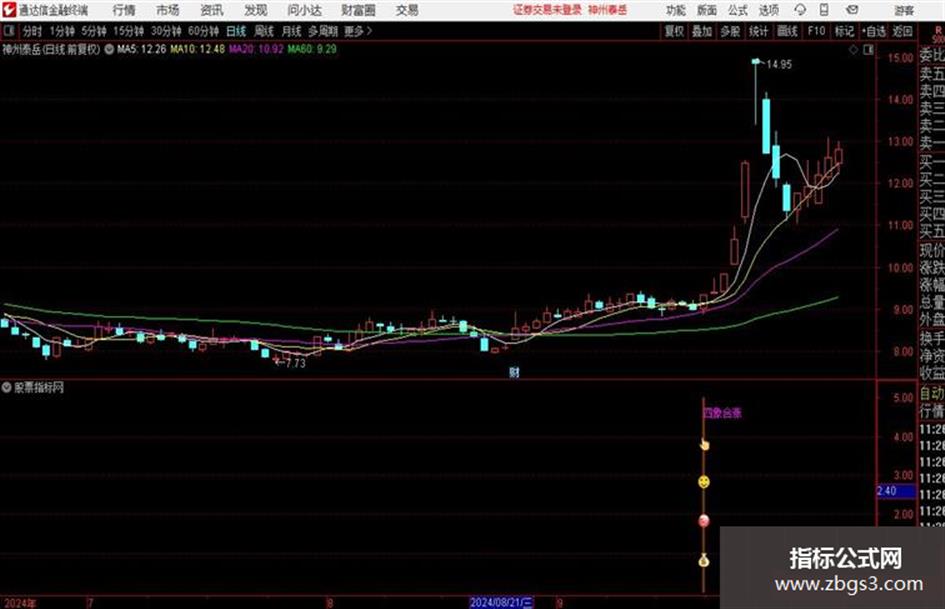Open the F10 company info button
Screen dimensions: 945x609
(816, 31)
